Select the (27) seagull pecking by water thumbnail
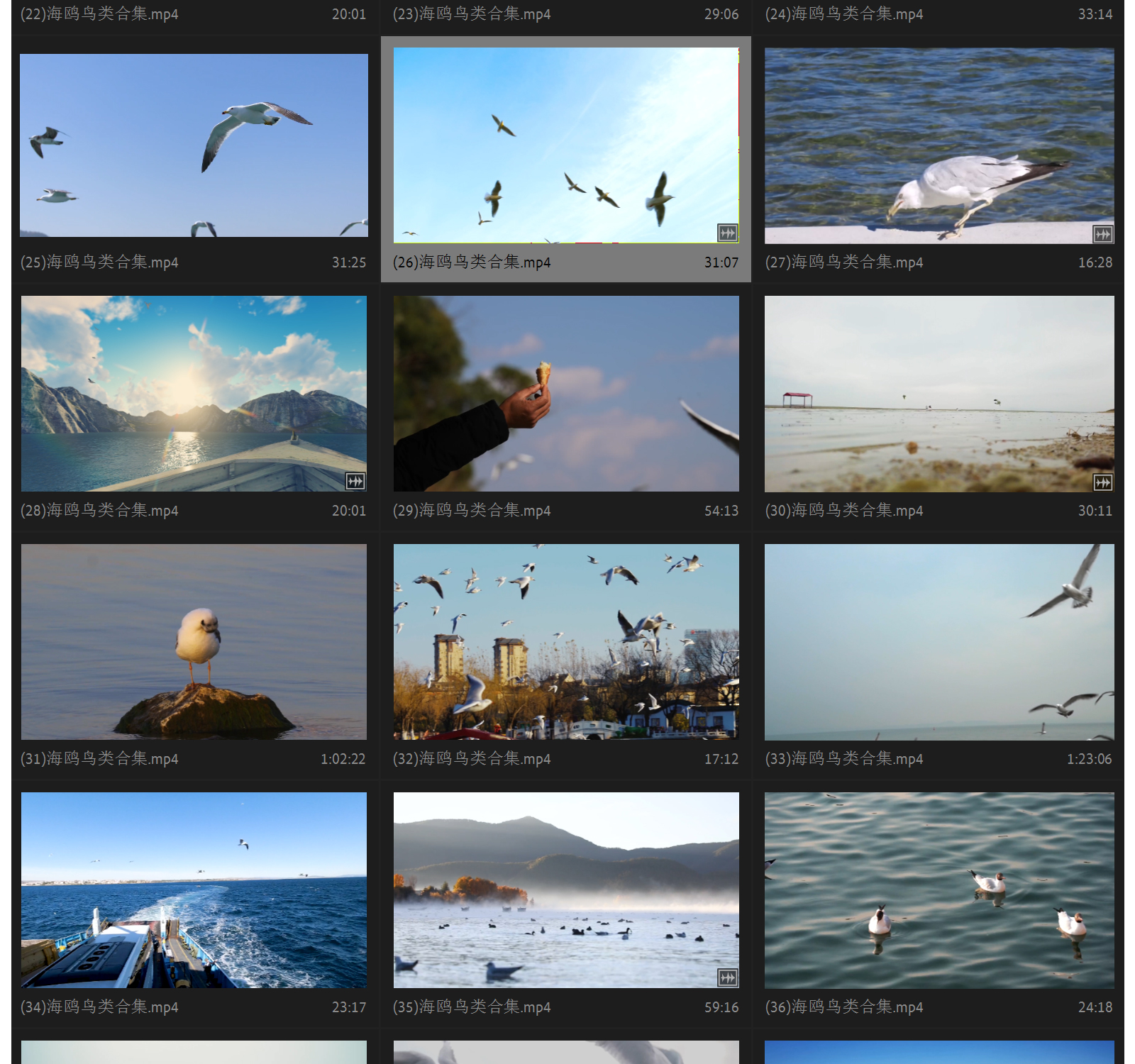 click(939, 145)
